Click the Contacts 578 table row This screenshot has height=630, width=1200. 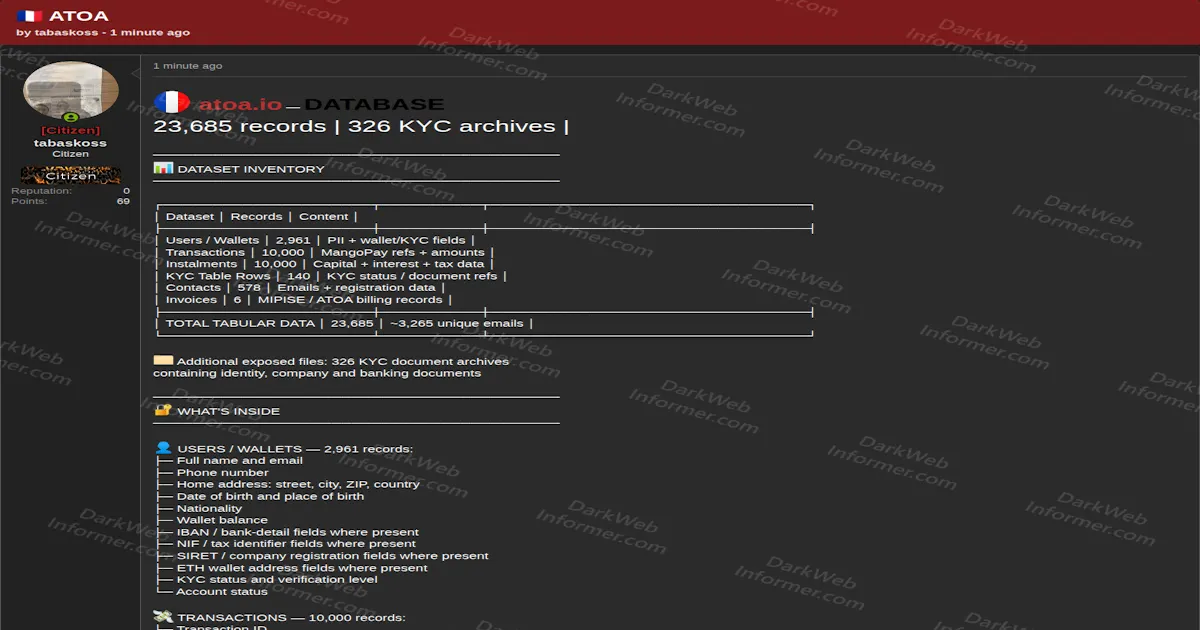pos(300,287)
